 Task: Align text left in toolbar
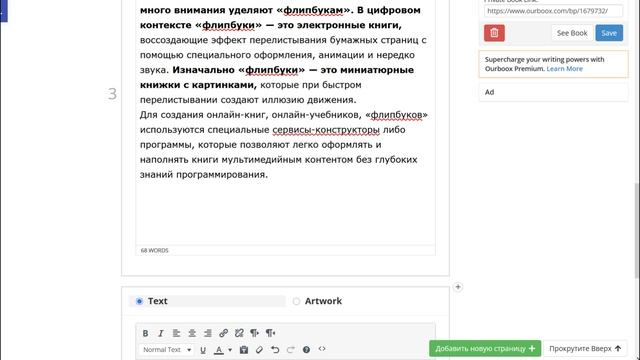176,333
